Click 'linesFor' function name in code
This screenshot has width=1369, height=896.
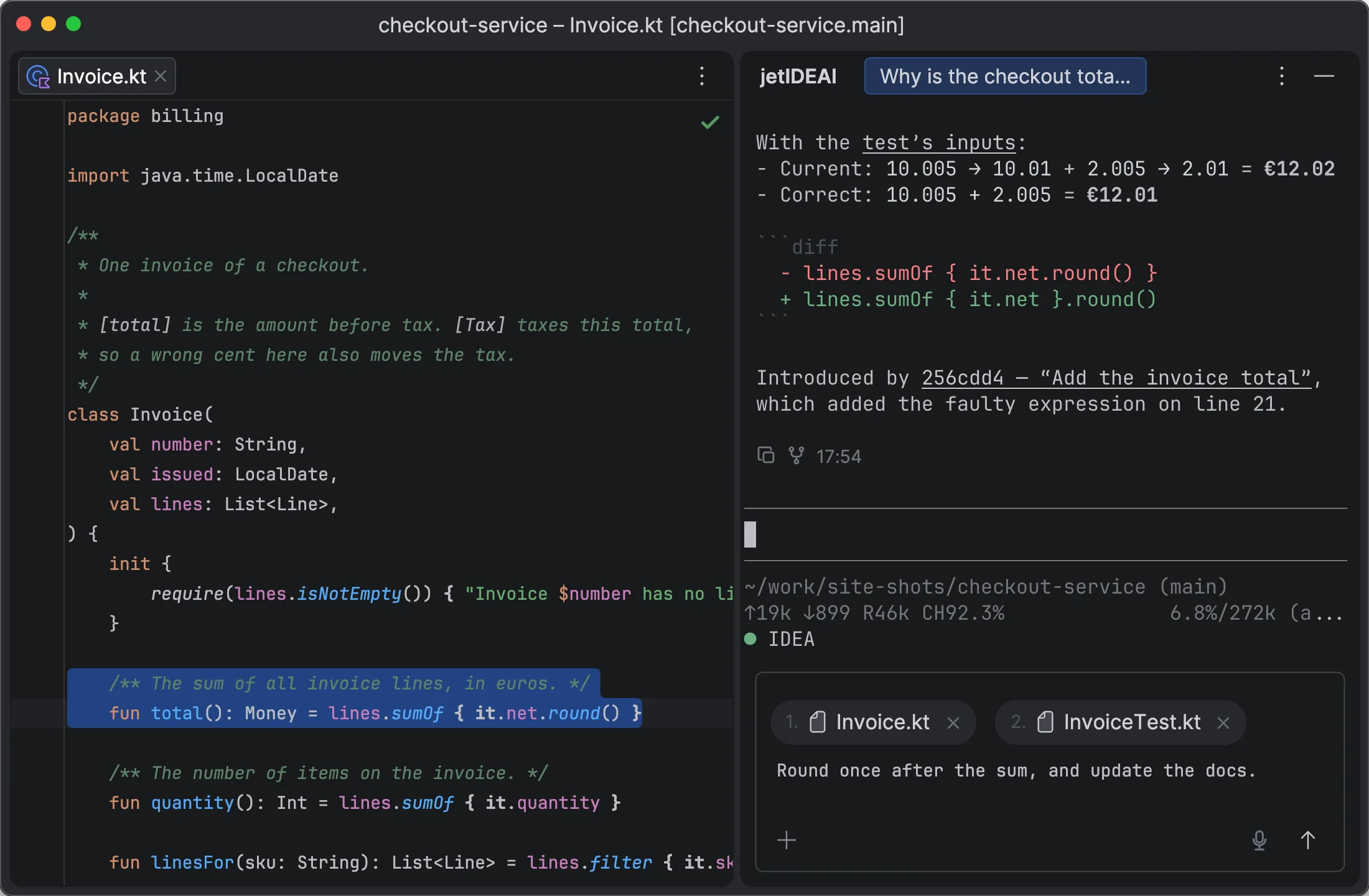click(x=193, y=862)
